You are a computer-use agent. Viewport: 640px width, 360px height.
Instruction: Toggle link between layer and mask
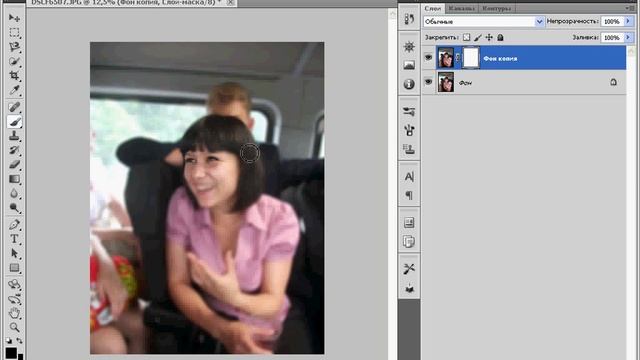click(458, 58)
